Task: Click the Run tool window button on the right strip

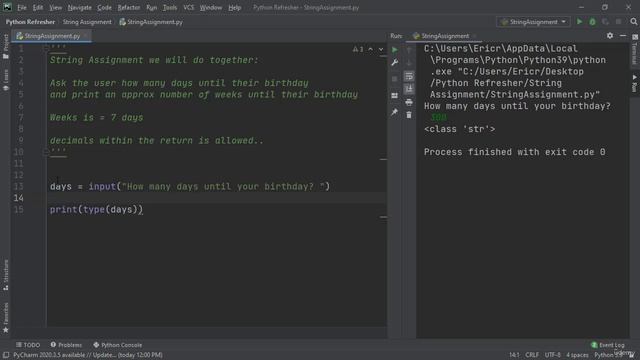Action: point(635,83)
